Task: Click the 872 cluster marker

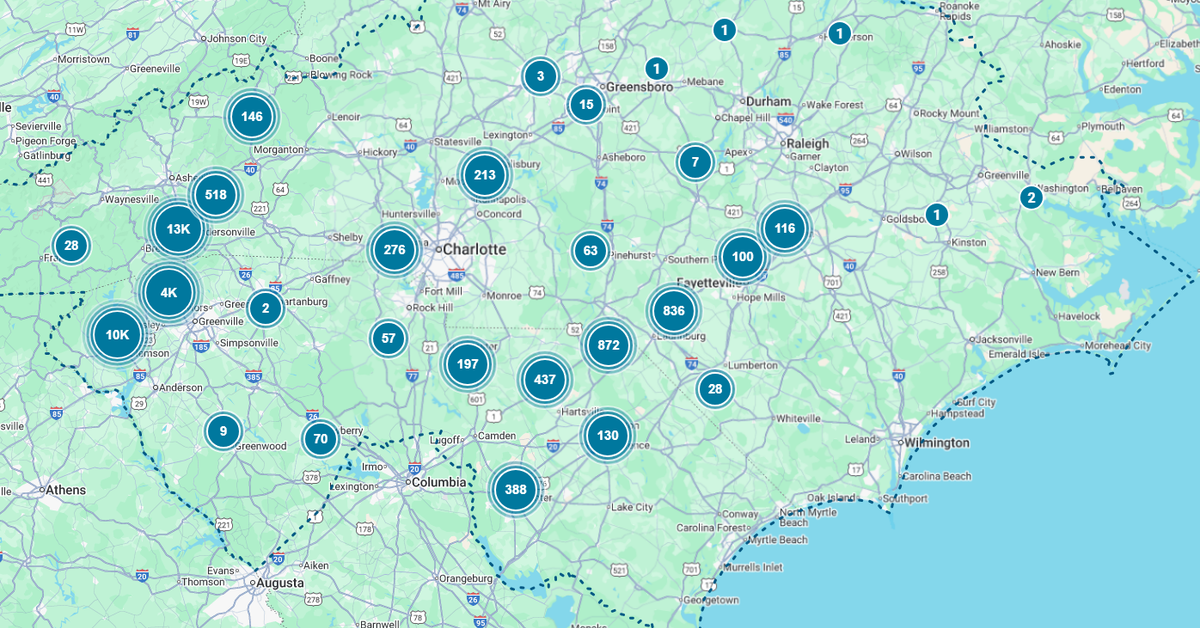Action: (x=609, y=346)
